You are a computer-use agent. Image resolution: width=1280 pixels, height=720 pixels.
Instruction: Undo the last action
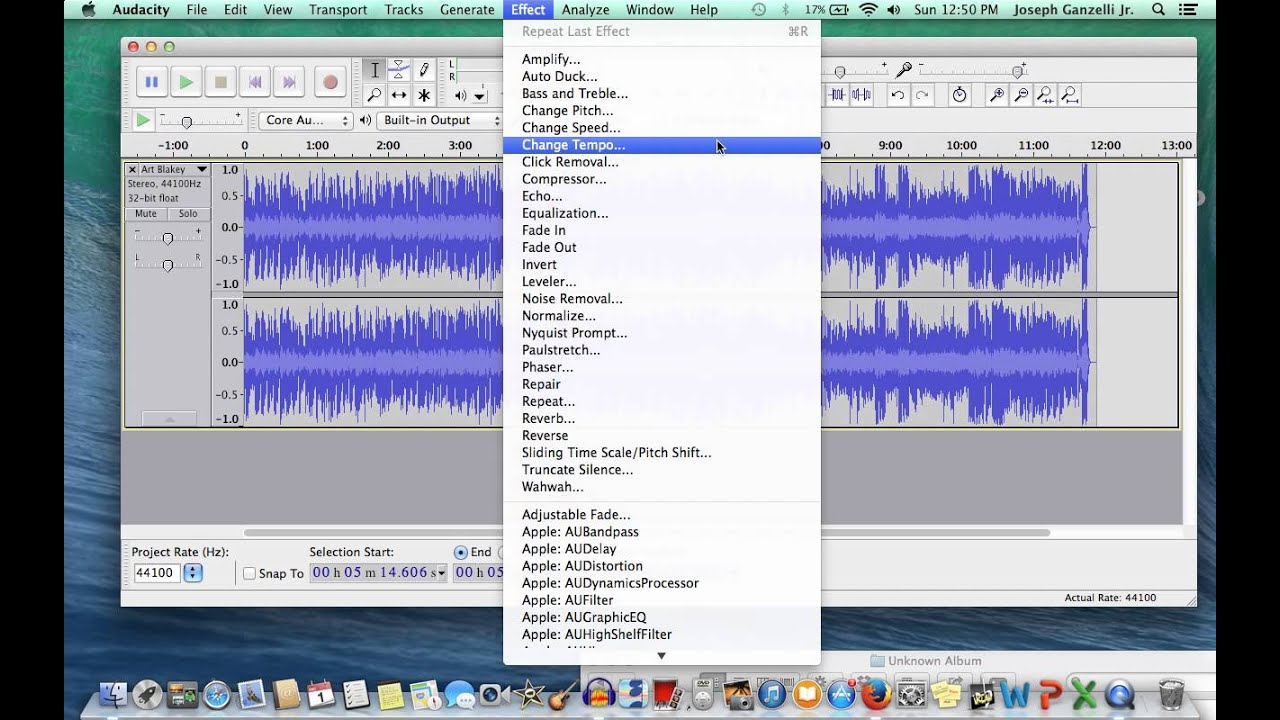898,95
